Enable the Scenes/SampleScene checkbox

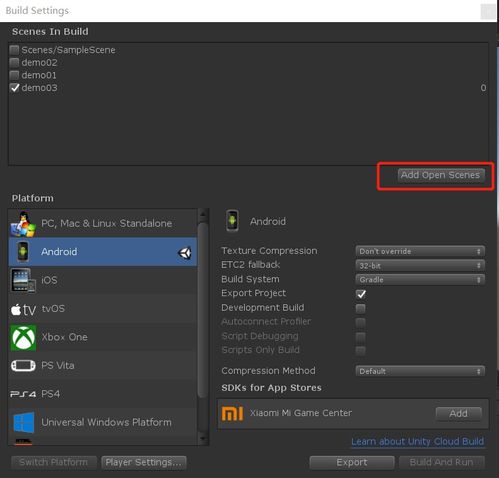[14, 50]
